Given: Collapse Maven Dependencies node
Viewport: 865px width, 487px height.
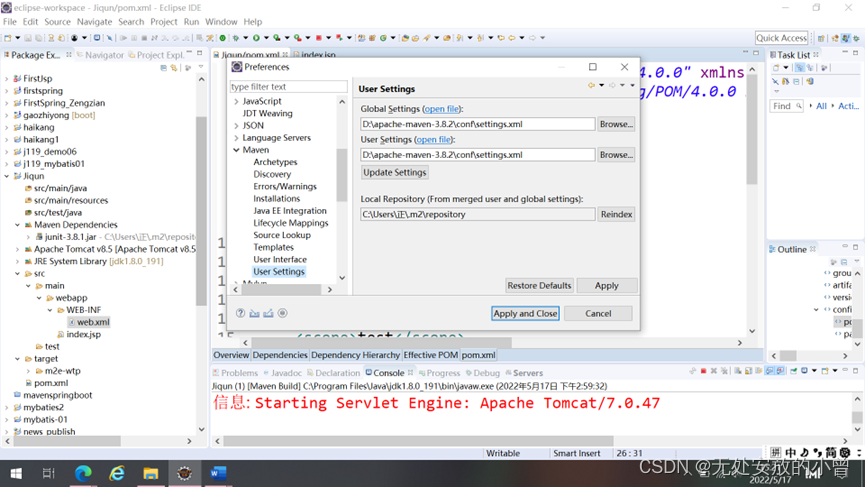Looking at the screenshot, I should (18, 224).
